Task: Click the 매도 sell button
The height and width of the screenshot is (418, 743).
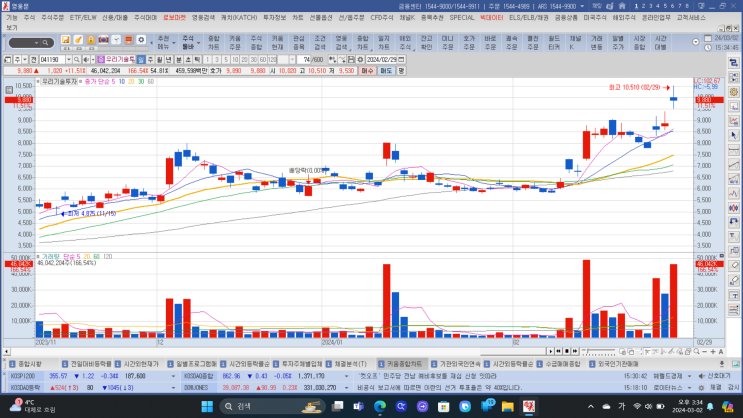Action: [x=385, y=71]
